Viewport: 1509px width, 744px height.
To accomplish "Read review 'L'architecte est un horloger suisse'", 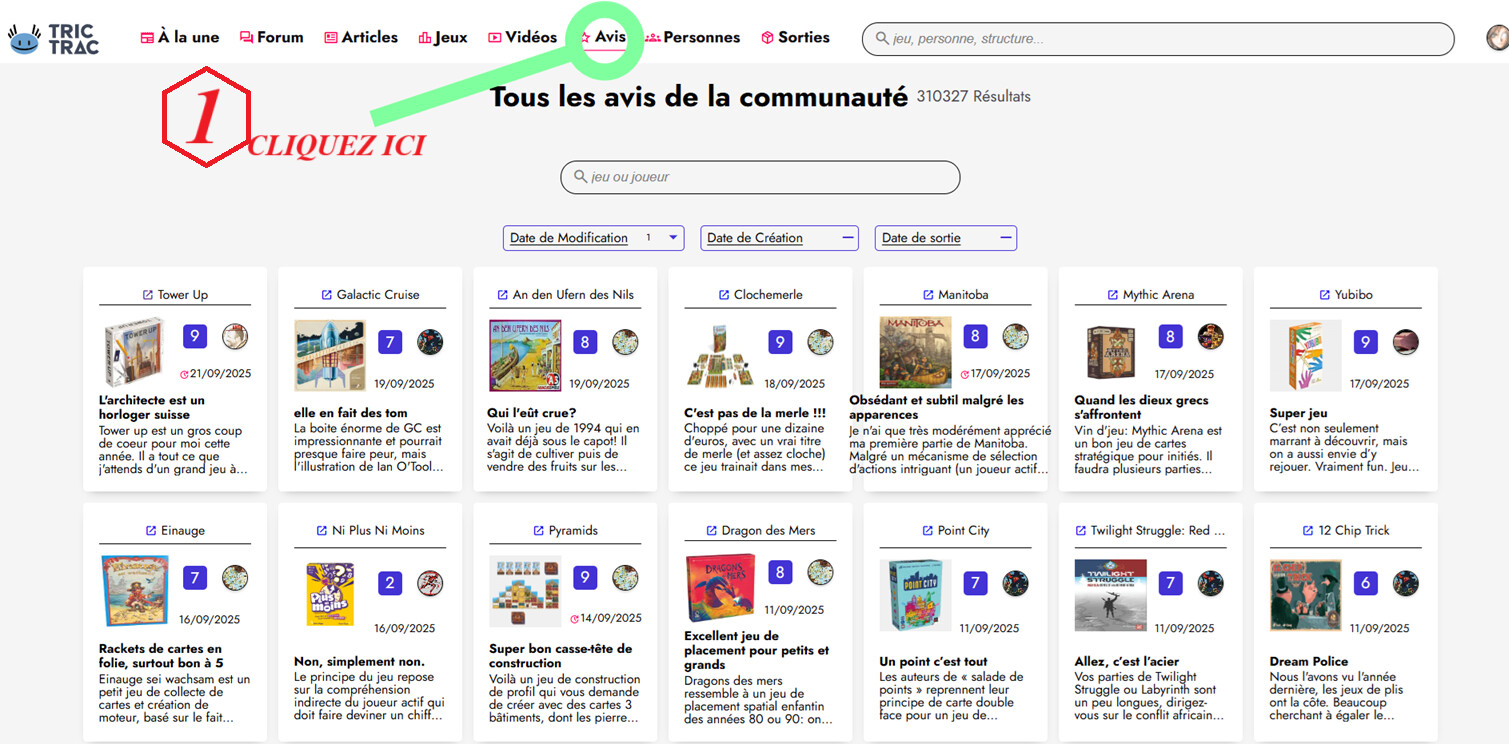I will (152, 407).
